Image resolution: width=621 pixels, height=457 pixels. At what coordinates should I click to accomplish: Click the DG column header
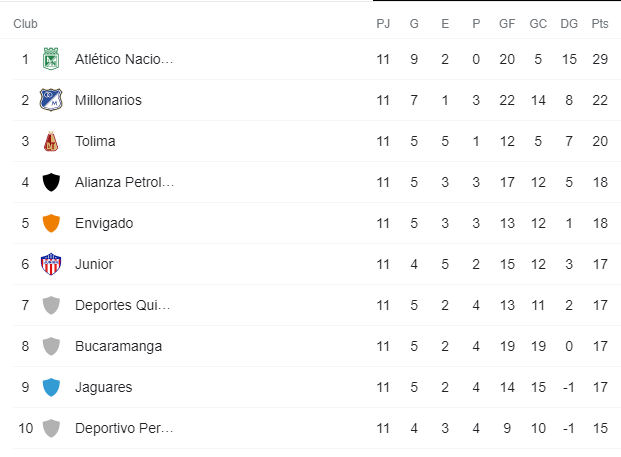coord(569,24)
